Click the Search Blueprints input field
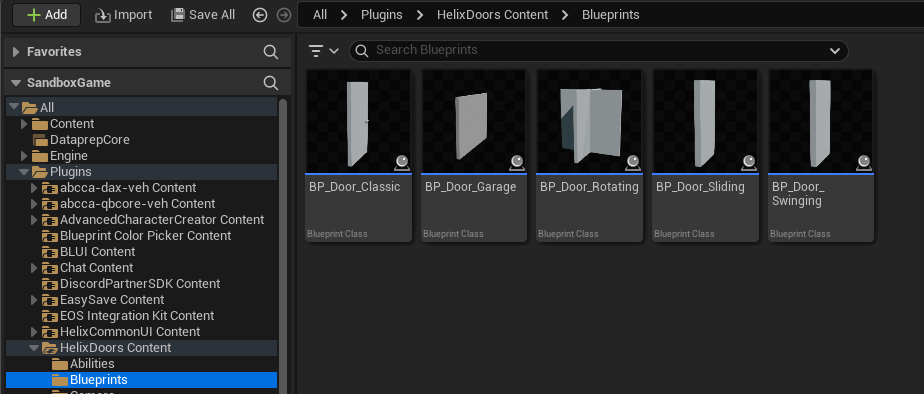The image size is (924, 394). tap(598, 51)
